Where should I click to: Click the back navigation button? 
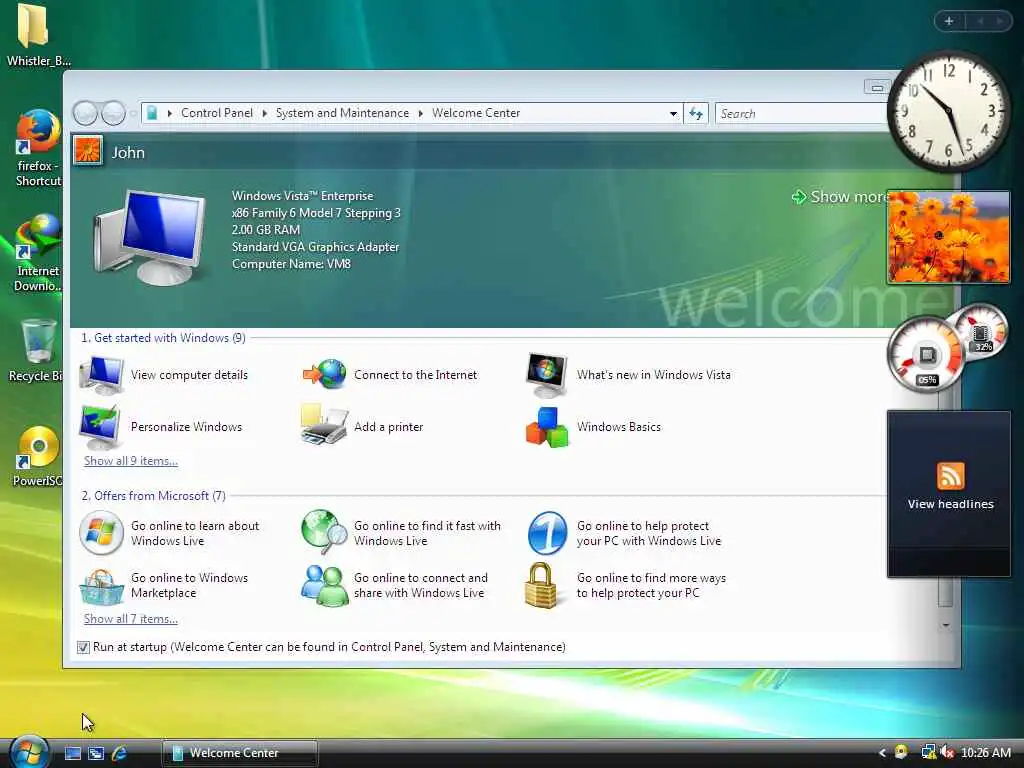[x=85, y=114]
